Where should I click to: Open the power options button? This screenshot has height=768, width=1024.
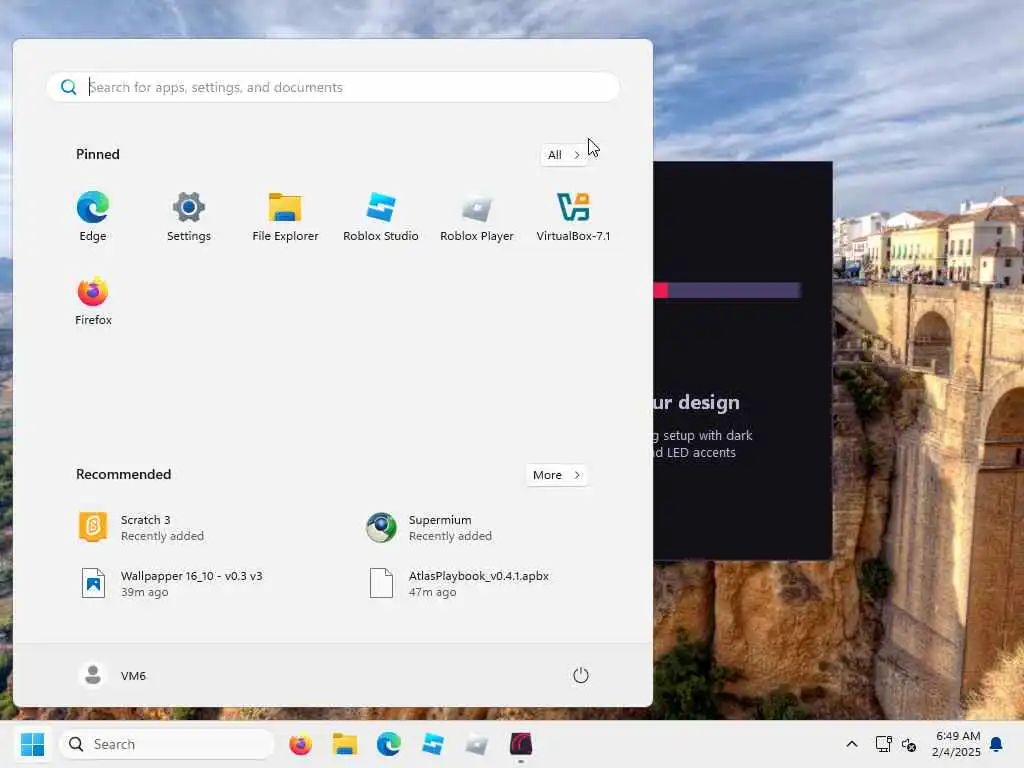(581, 675)
